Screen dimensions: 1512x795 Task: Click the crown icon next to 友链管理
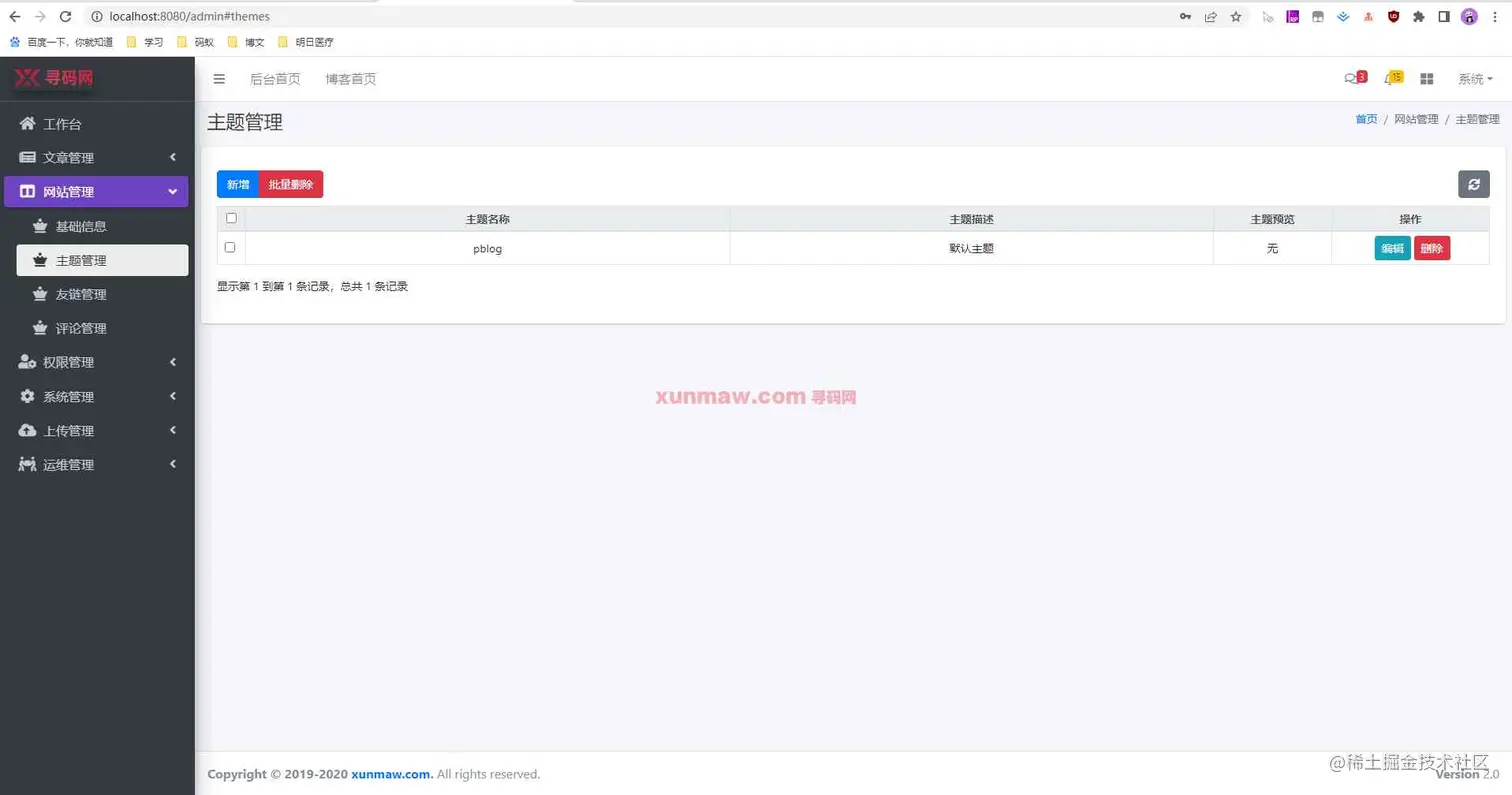40,294
